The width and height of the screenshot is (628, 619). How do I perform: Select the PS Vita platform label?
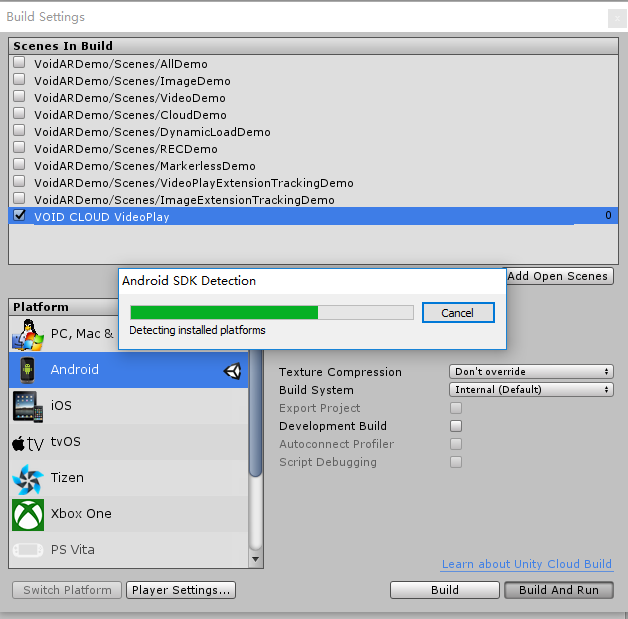tap(73, 550)
